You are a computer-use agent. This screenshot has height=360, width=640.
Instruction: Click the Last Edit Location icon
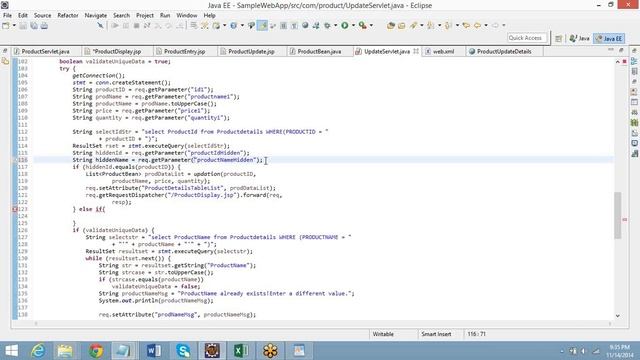pos(466,25)
